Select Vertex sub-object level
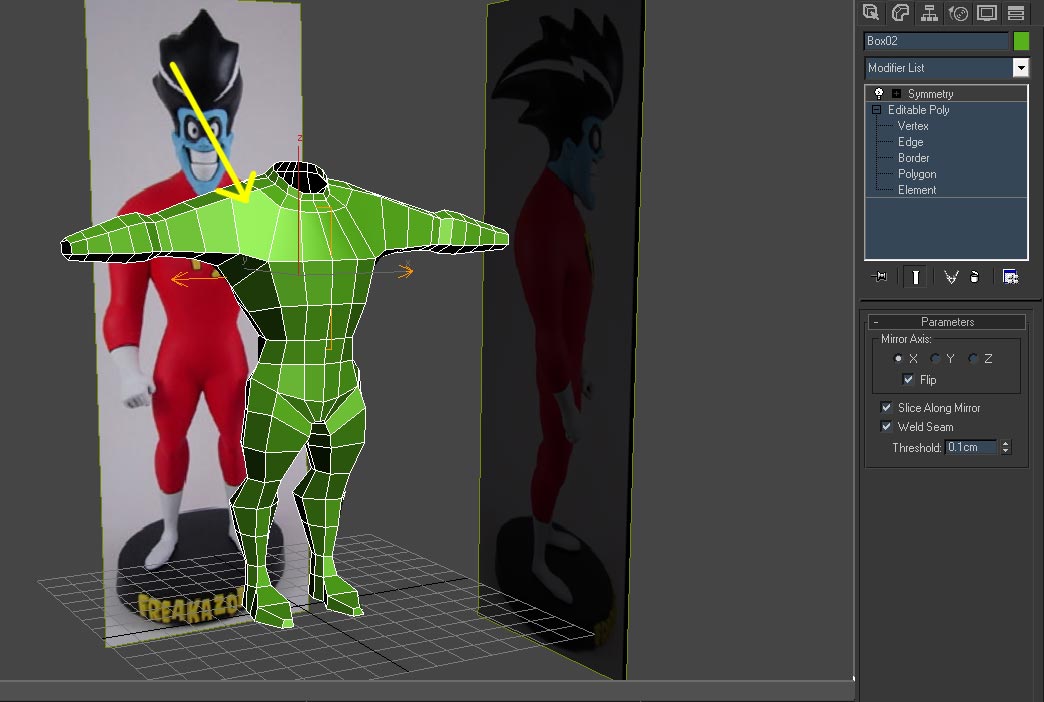Image resolution: width=1044 pixels, height=702 pixels. (912, 126)
